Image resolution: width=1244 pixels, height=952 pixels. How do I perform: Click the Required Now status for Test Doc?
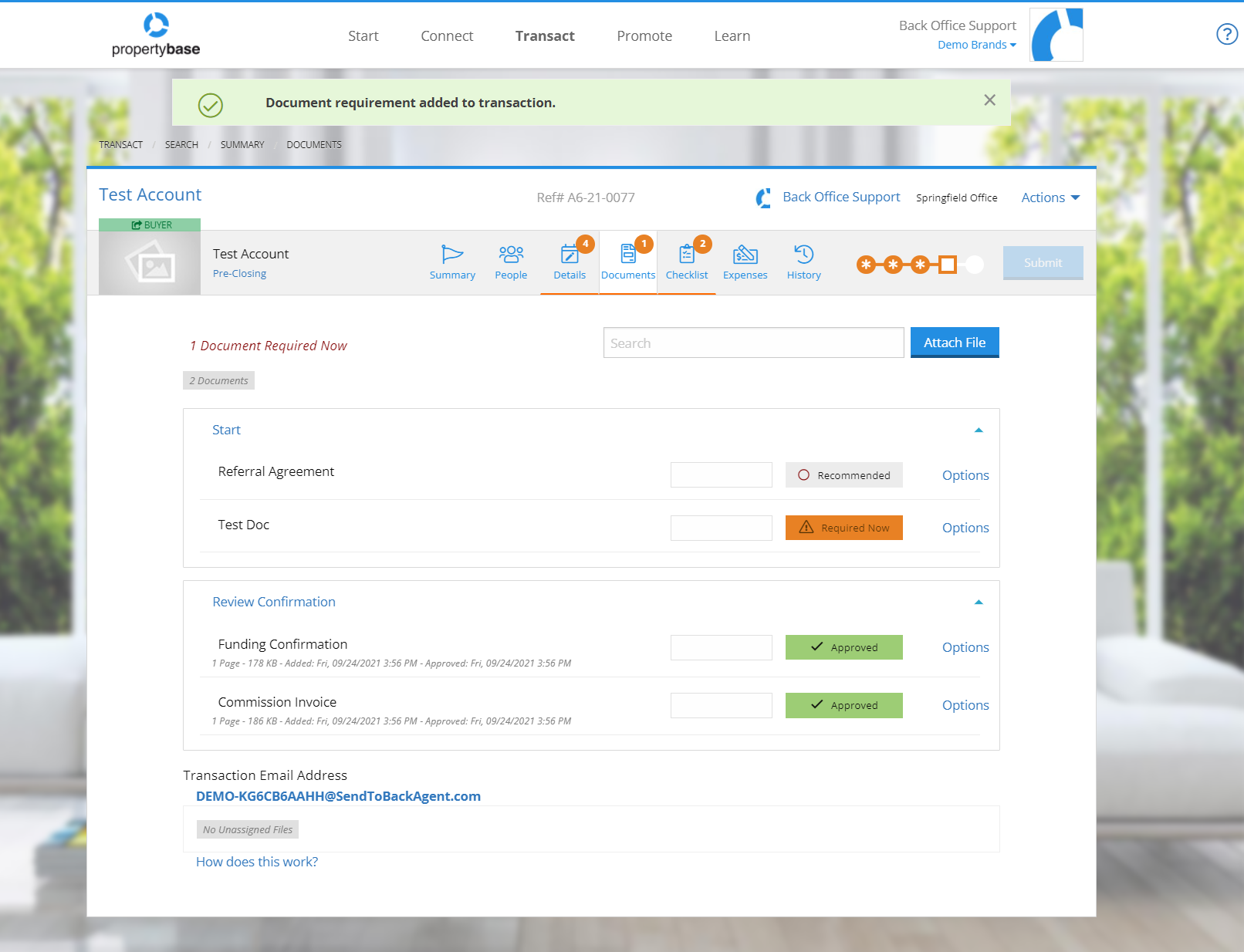843,528
